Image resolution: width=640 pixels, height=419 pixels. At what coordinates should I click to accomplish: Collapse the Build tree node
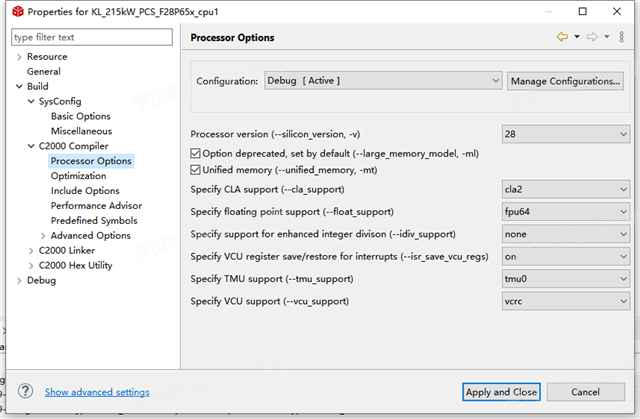click(x=19, y=86)
